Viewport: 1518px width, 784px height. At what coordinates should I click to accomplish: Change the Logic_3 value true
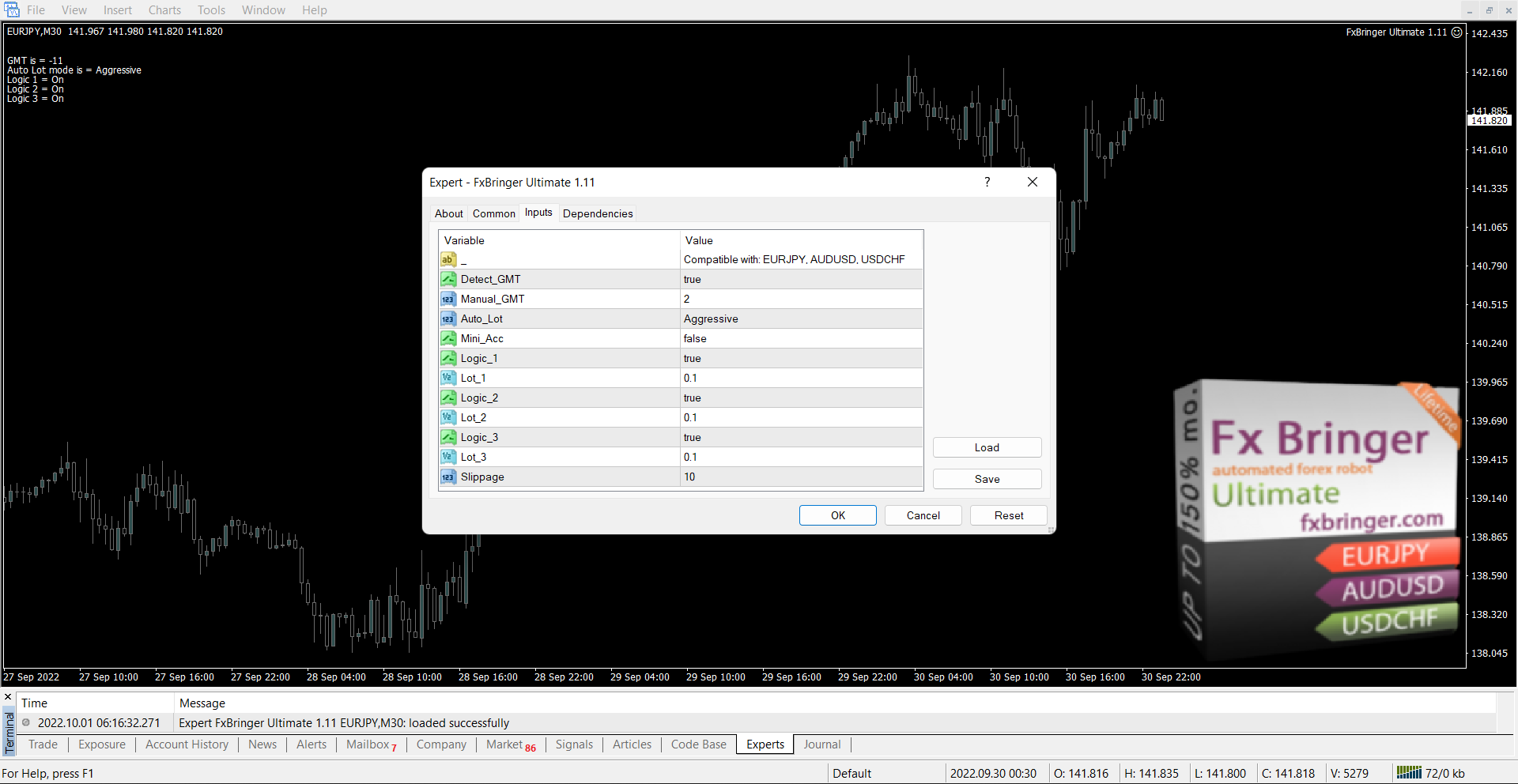click(802, 437)
